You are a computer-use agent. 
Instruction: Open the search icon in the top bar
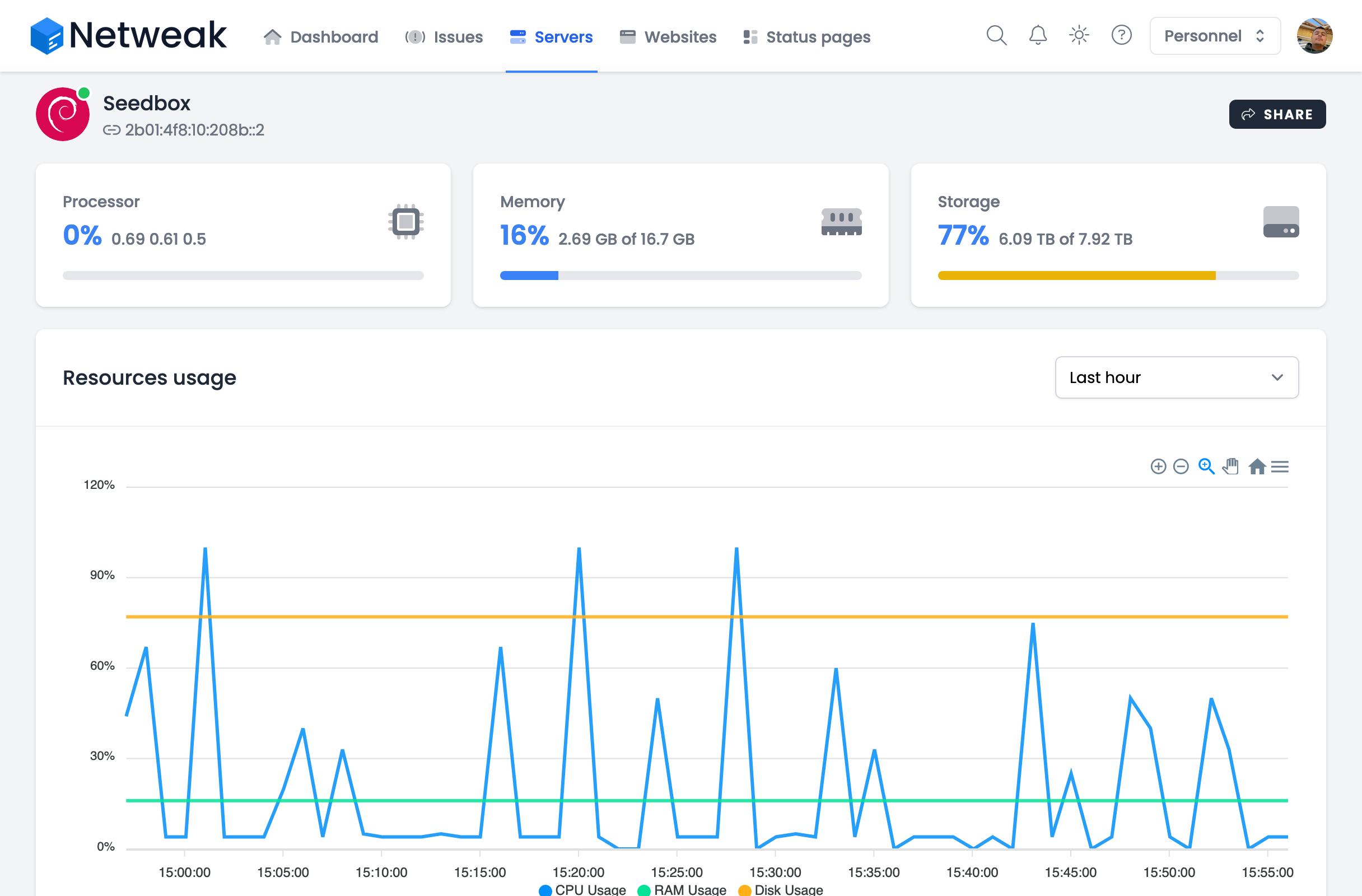(x=996, y=35)
